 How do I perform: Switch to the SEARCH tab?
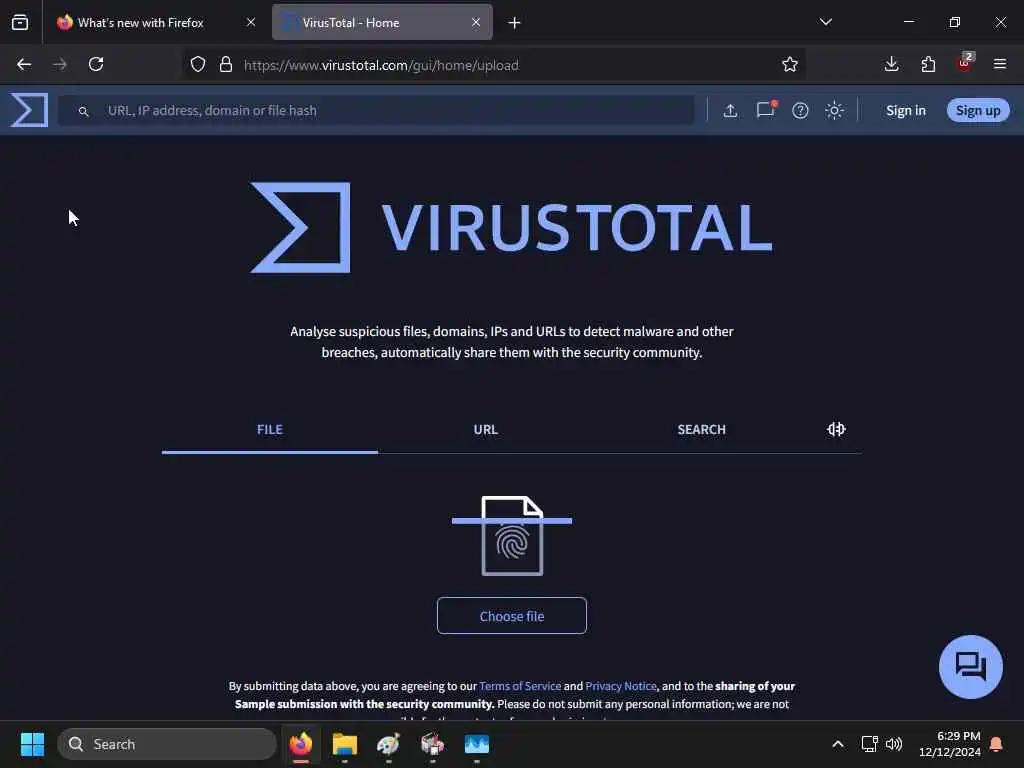[x=701, y=430]
